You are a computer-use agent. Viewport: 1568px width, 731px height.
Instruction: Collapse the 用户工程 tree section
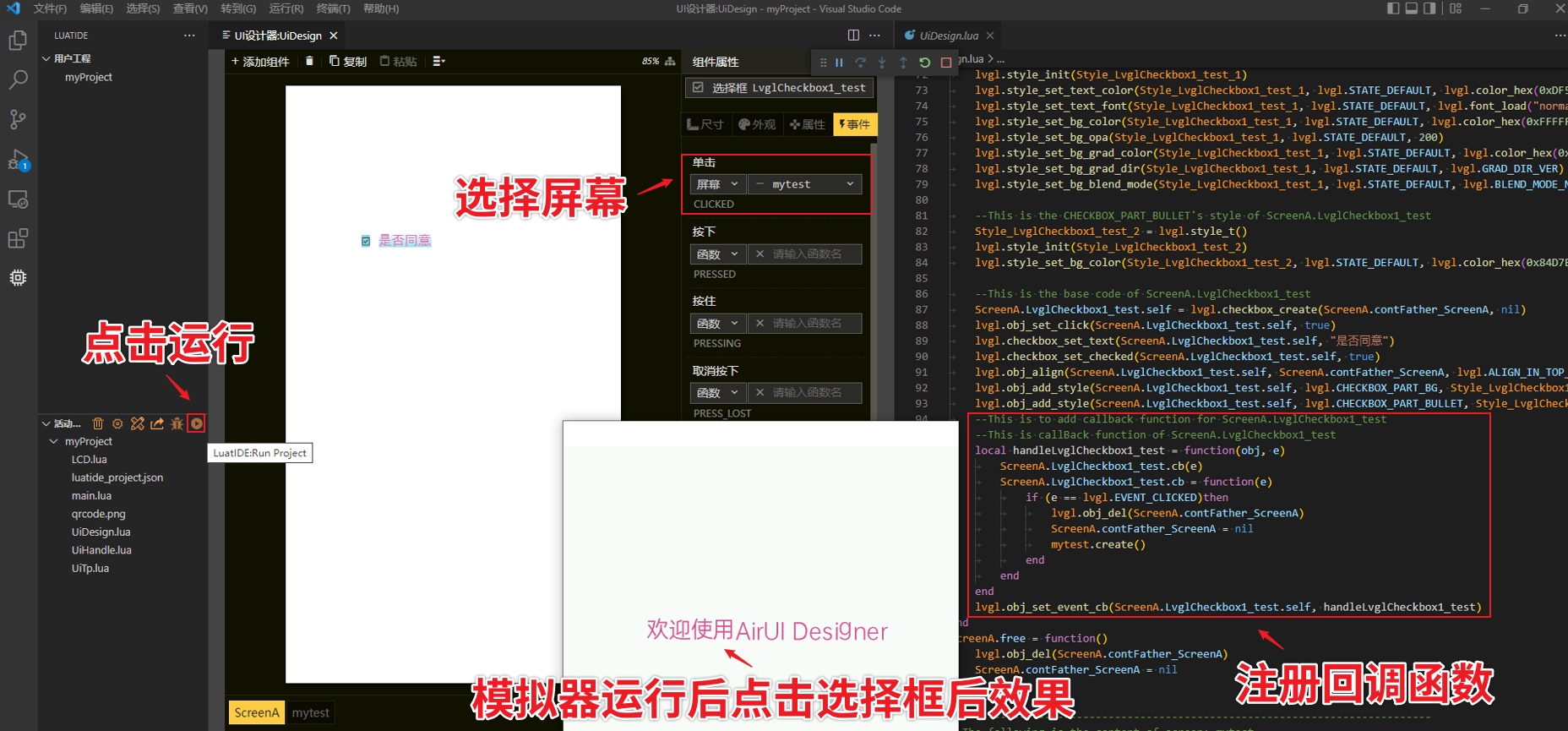(46, 58)
